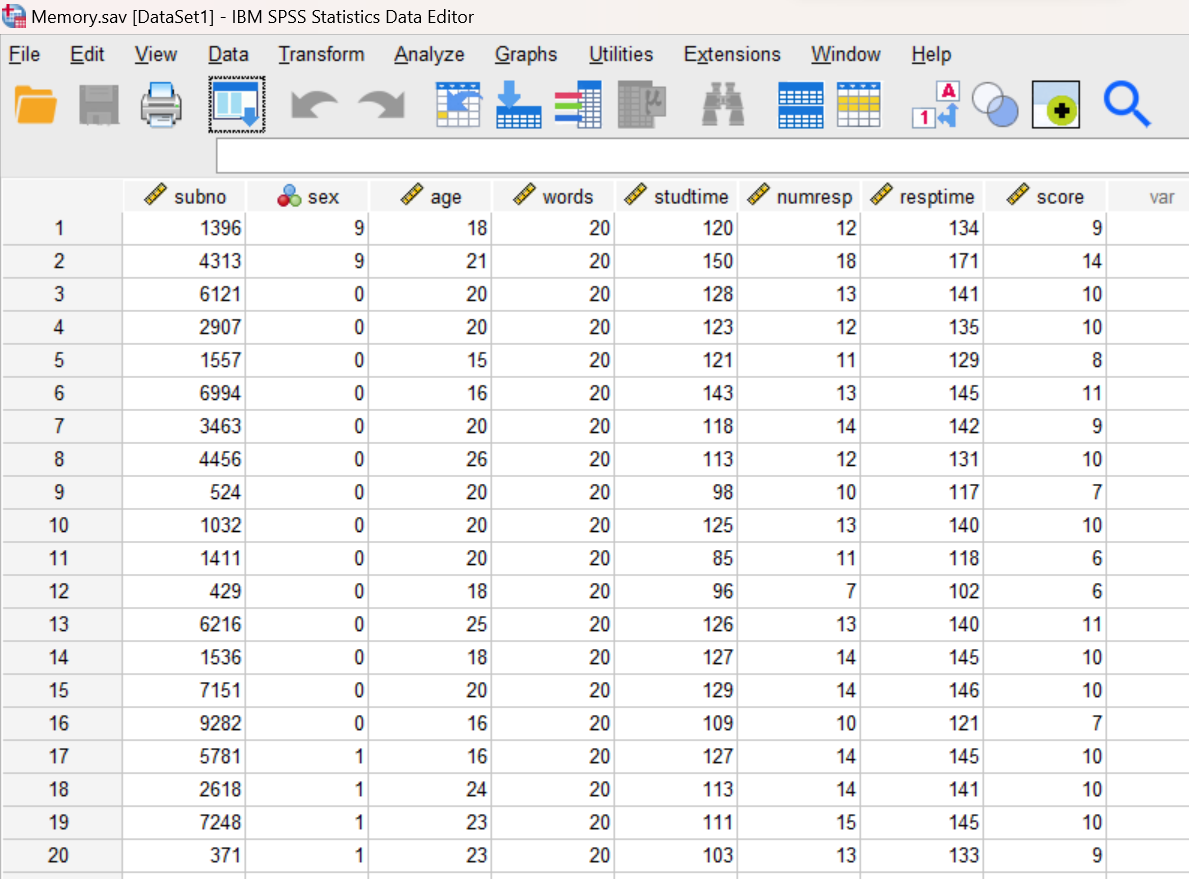Click subno cell with value 371
The image size is (1189, 879).
click(x=184, y=855)
